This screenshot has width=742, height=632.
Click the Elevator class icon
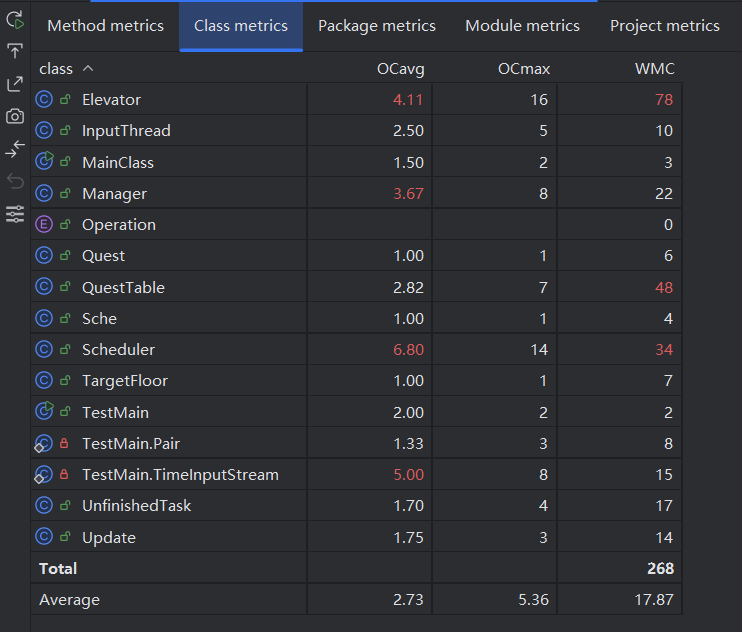tap(43, 100)
